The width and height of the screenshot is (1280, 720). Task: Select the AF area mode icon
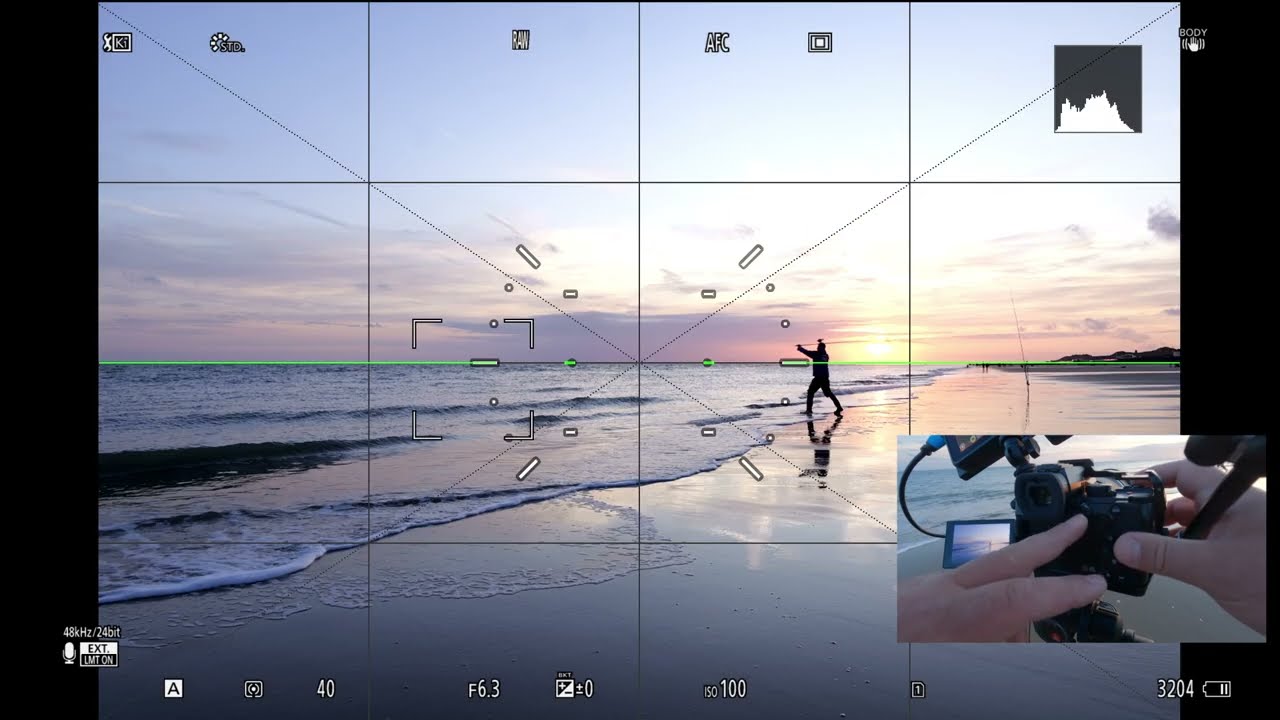[x=820, y=43]
